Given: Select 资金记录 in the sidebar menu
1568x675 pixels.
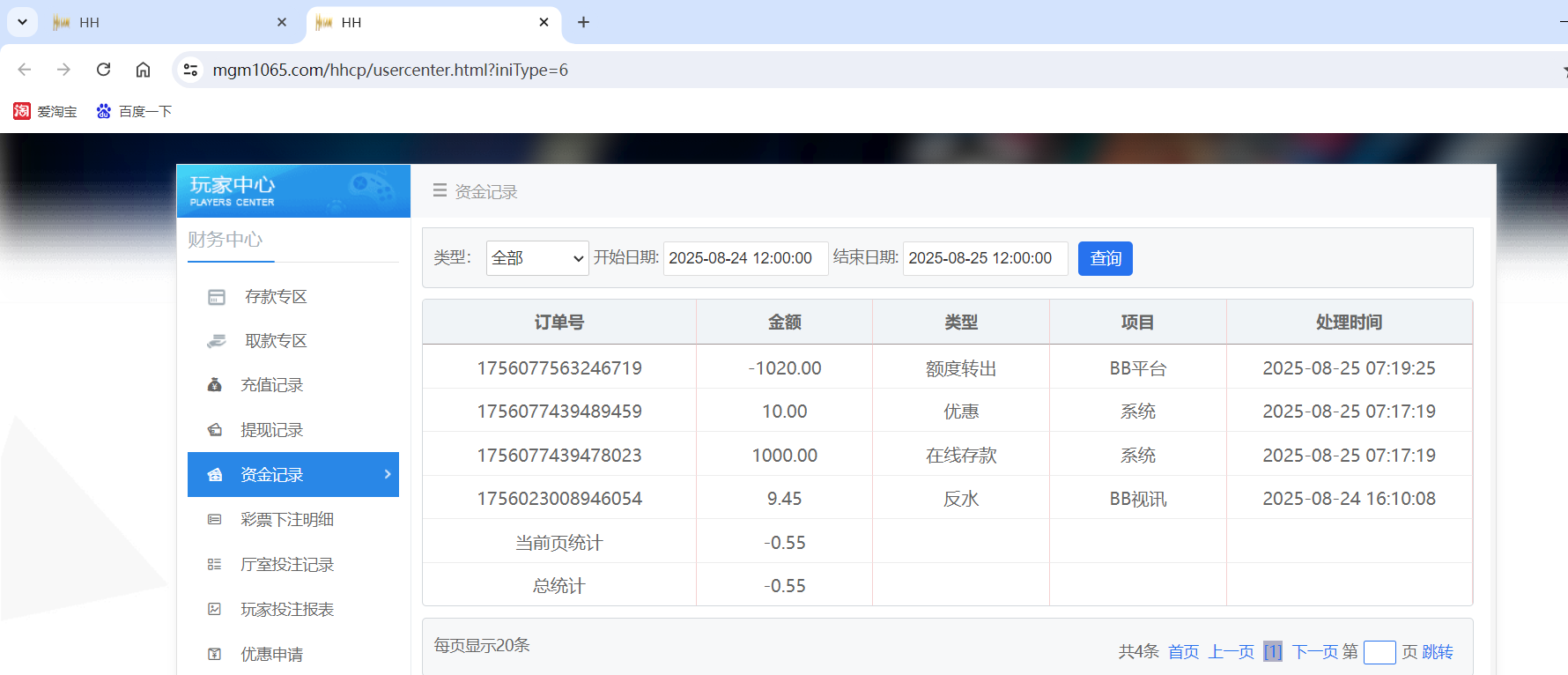Looking at the screenshot, I should click(273, 475).
